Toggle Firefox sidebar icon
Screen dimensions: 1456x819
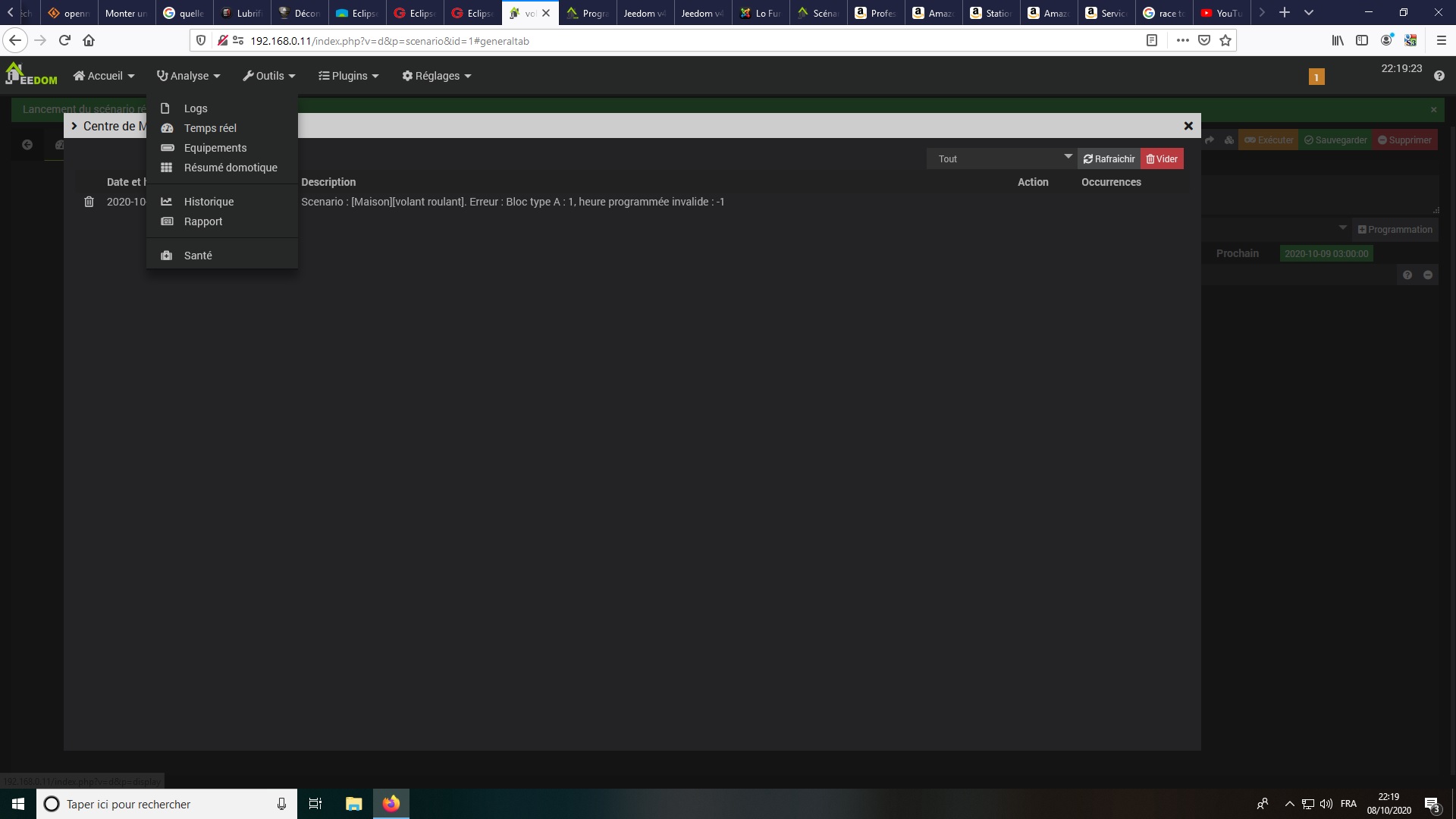tap(1362, 40)
